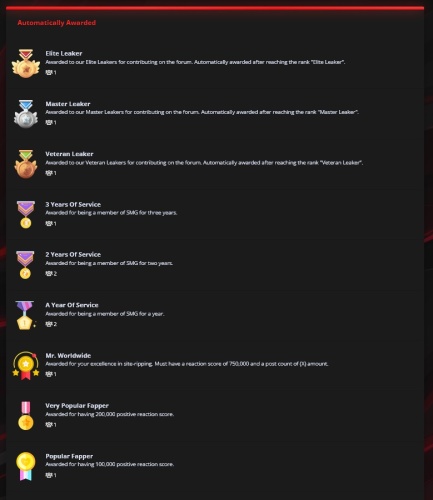Select the 3 Years Of Service medal
Screen dimensions: 433x500
coord(26,214)
